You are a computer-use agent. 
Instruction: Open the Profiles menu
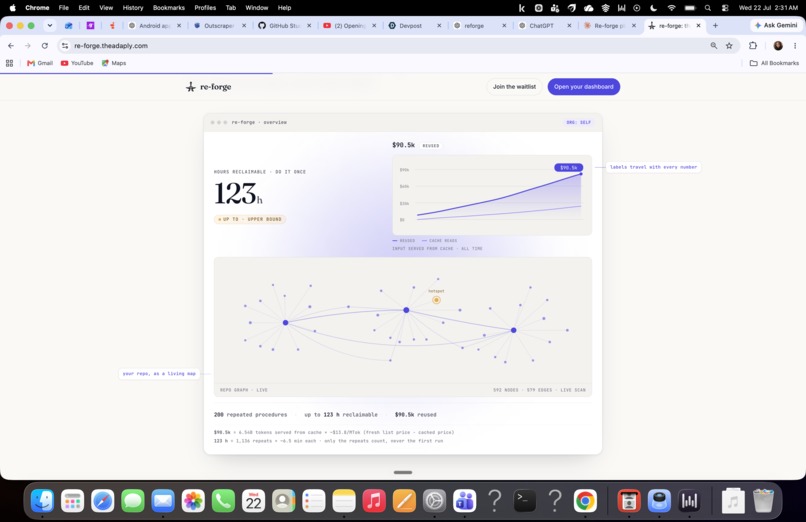point(205,8)
